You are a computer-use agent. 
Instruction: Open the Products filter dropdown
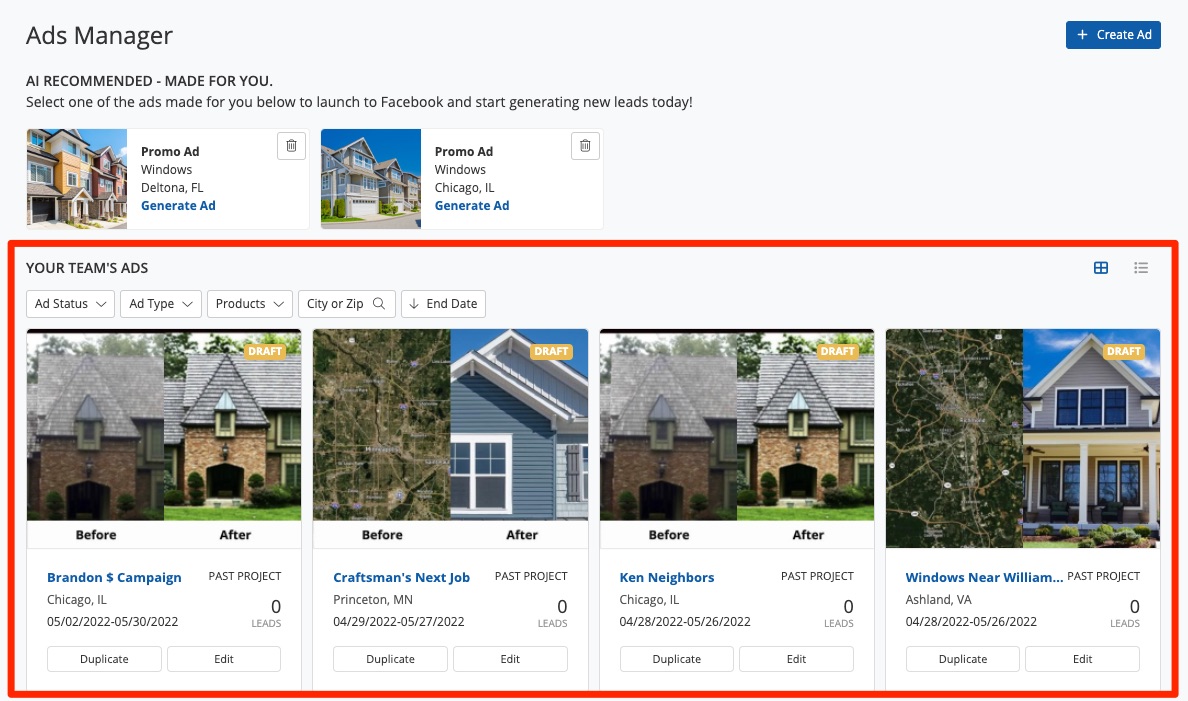(249, 304)
